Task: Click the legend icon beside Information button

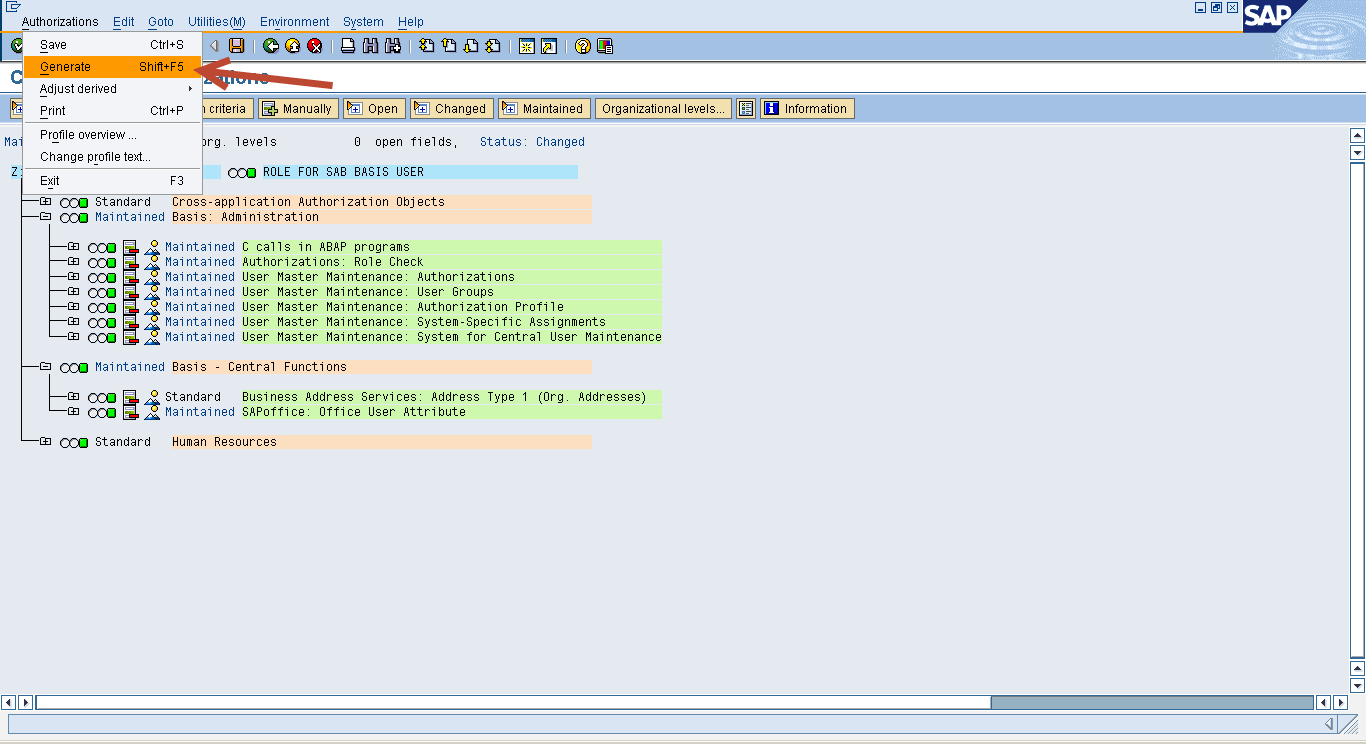Action: click(x=746, y=109)
